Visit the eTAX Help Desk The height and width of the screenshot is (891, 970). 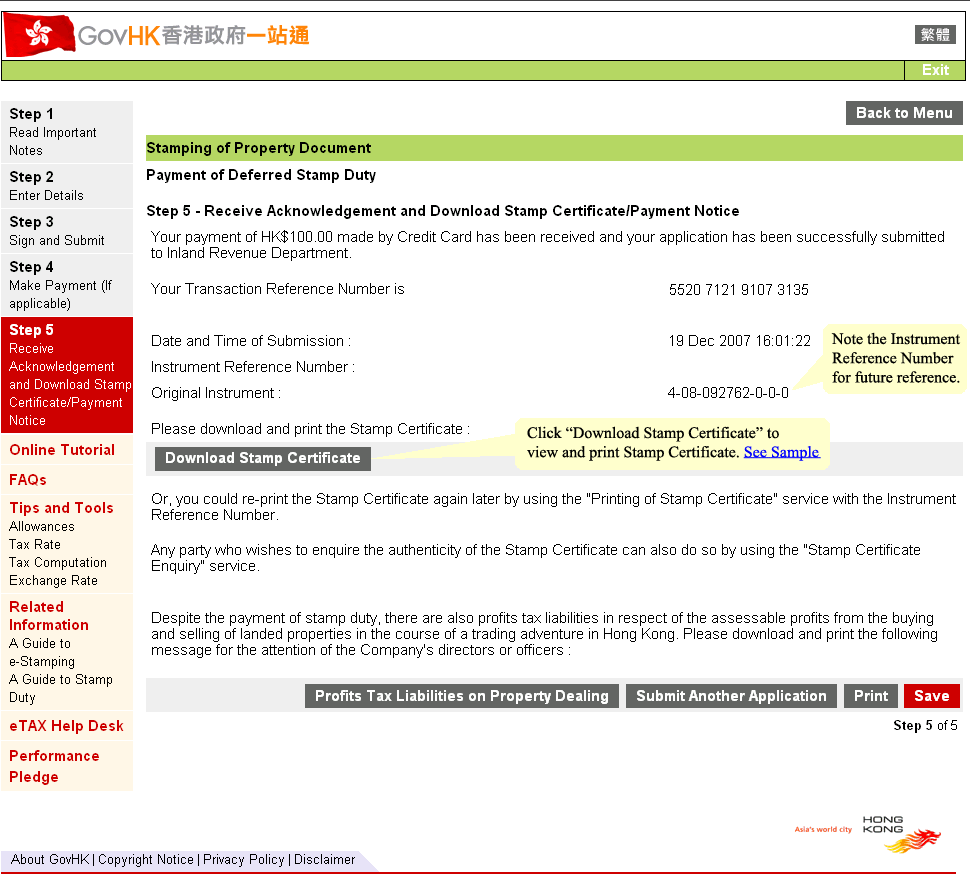(x=66, y=726)
